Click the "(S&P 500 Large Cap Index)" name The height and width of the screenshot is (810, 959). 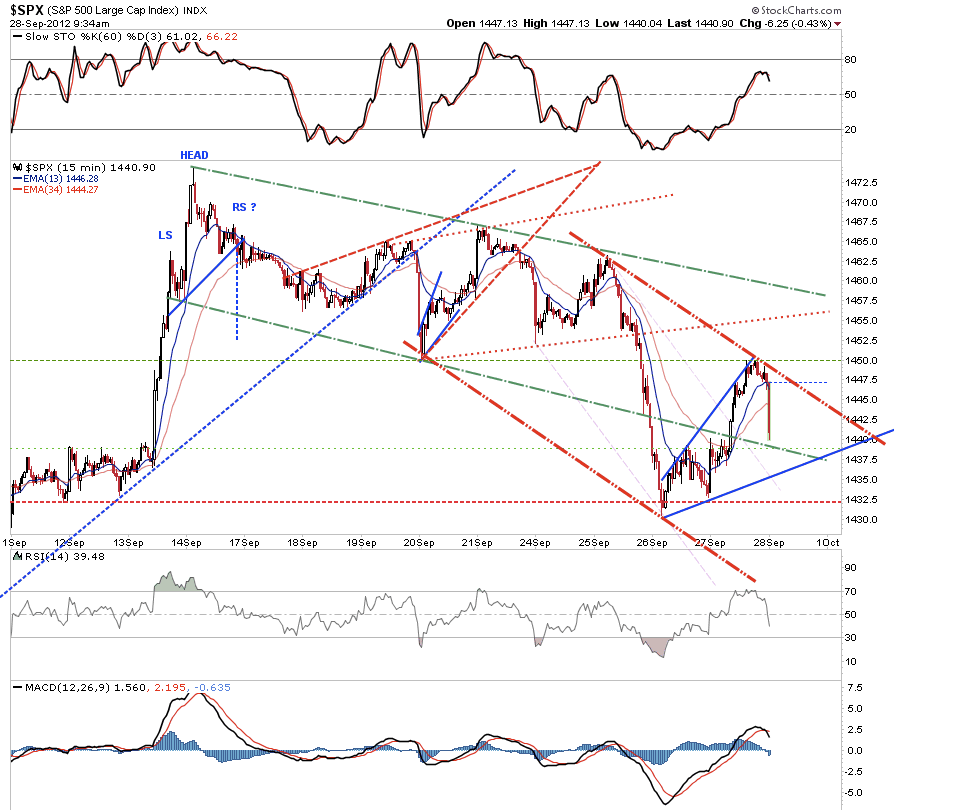tap(113, 10)
